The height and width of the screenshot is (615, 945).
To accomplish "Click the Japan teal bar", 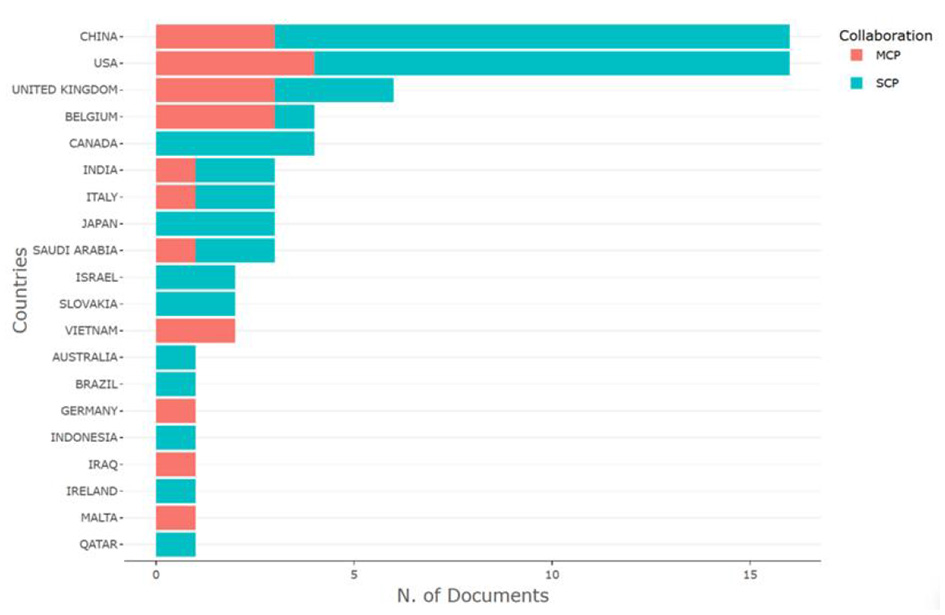I will click(215, 223).
